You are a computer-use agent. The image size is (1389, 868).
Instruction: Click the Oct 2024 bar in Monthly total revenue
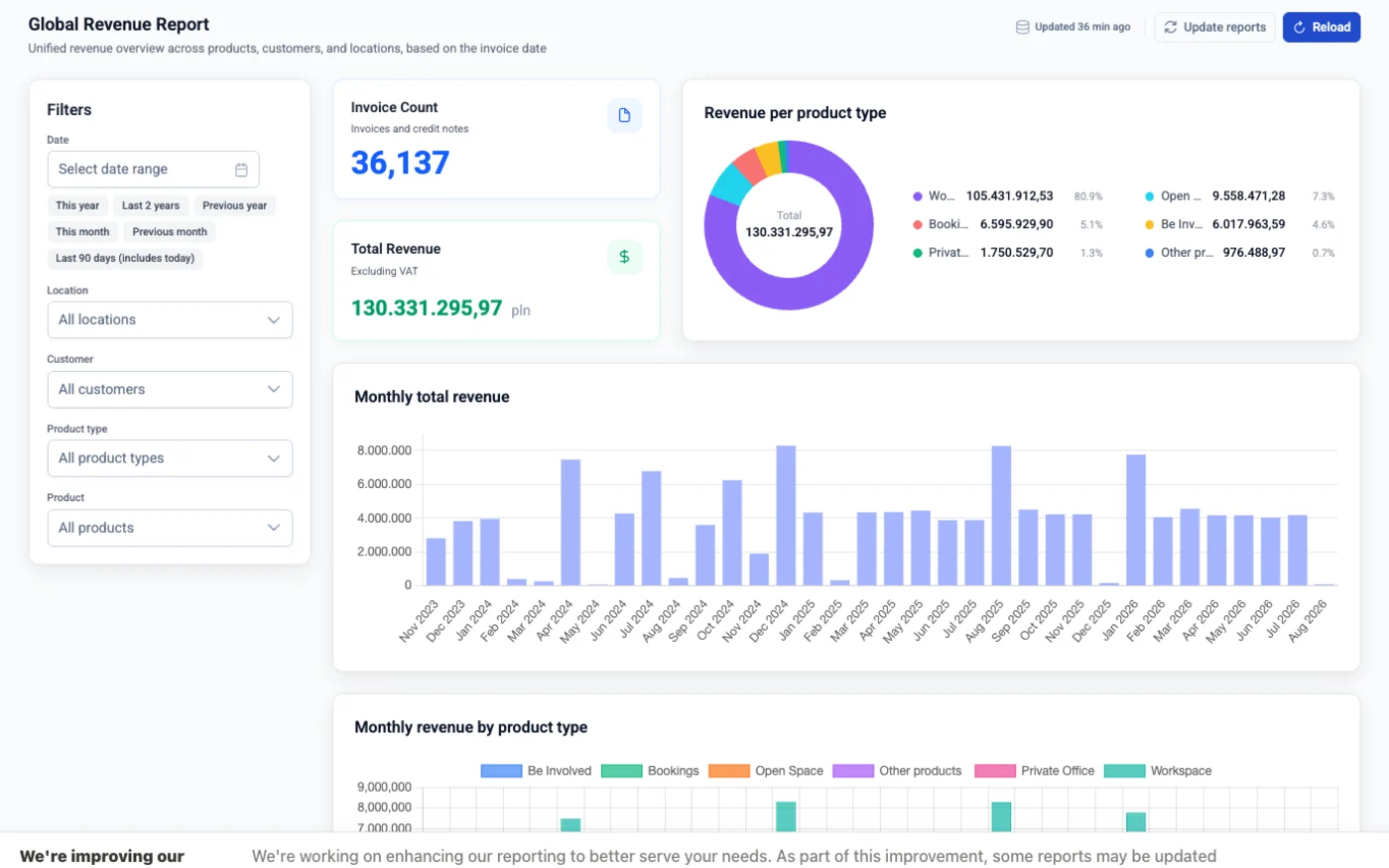pyautogui.click(x=732, y=533)
